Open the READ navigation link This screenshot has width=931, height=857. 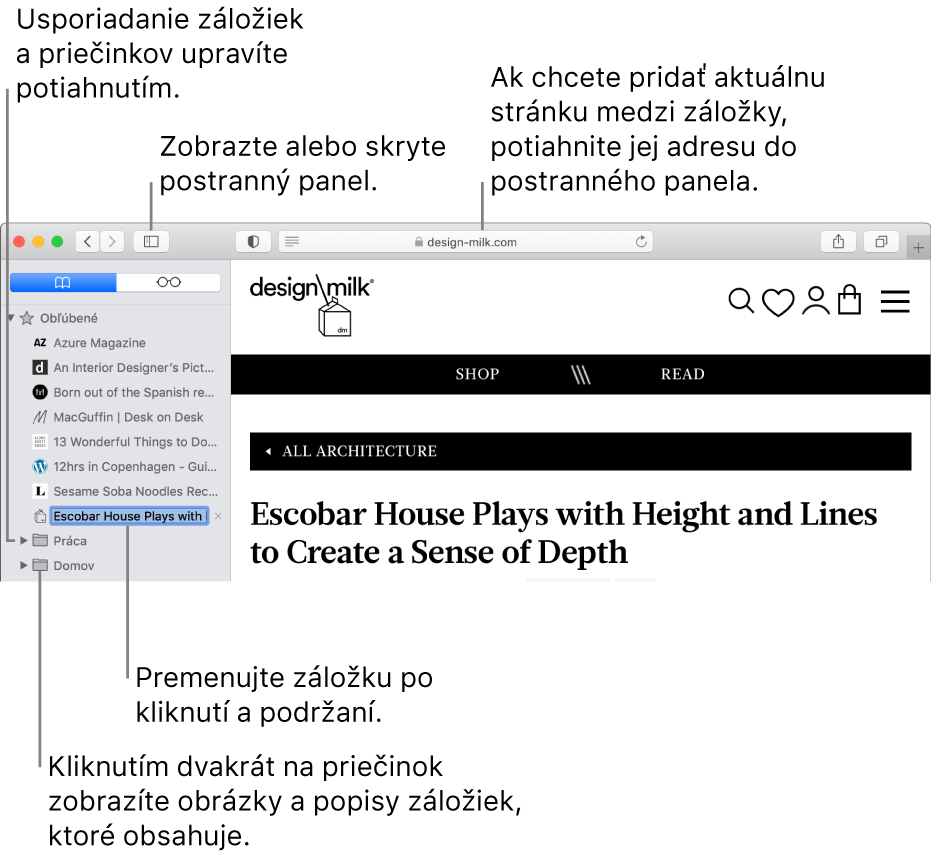682,375
